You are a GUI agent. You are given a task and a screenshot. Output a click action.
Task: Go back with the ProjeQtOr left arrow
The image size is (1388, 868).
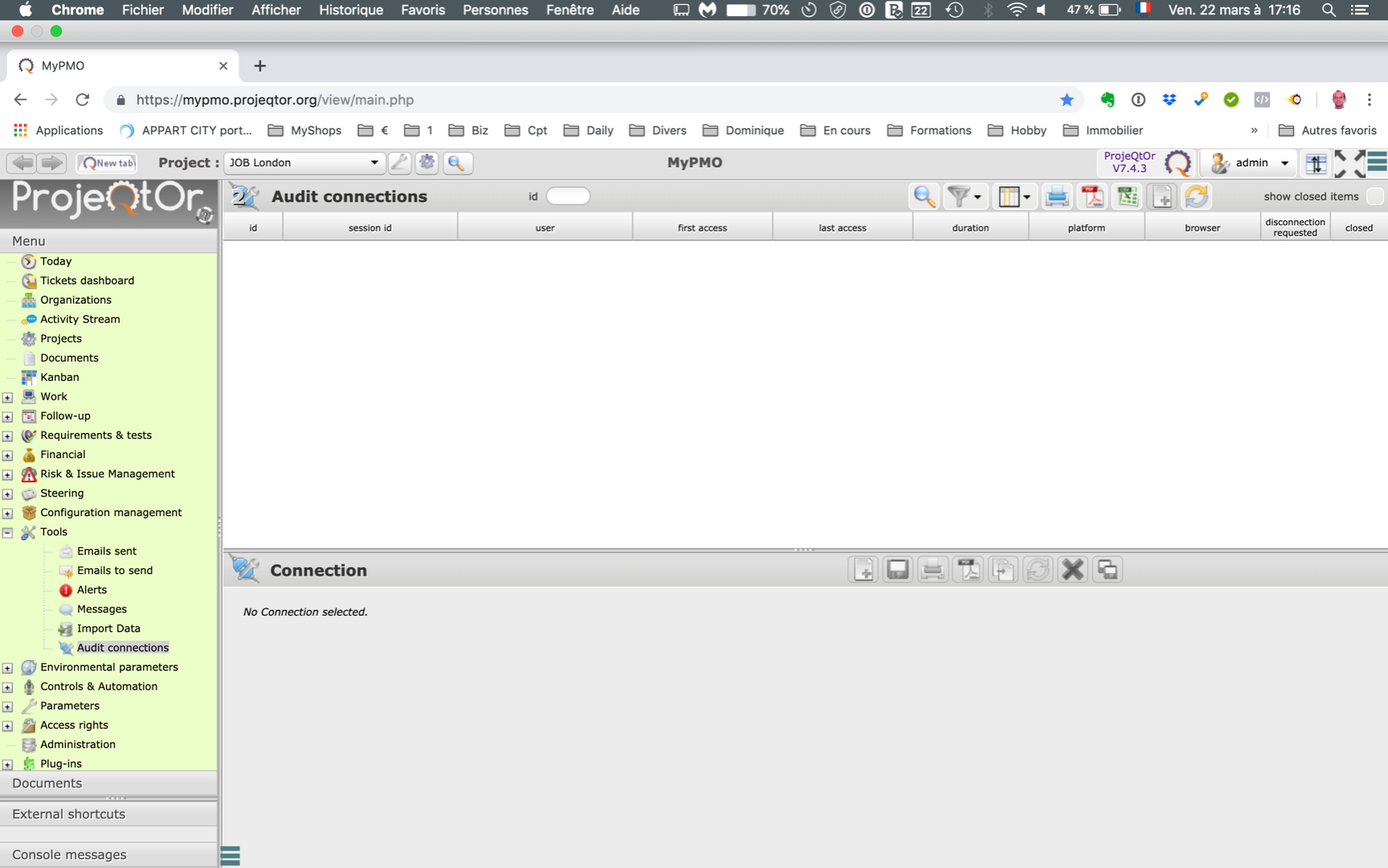tap(23, 163)
